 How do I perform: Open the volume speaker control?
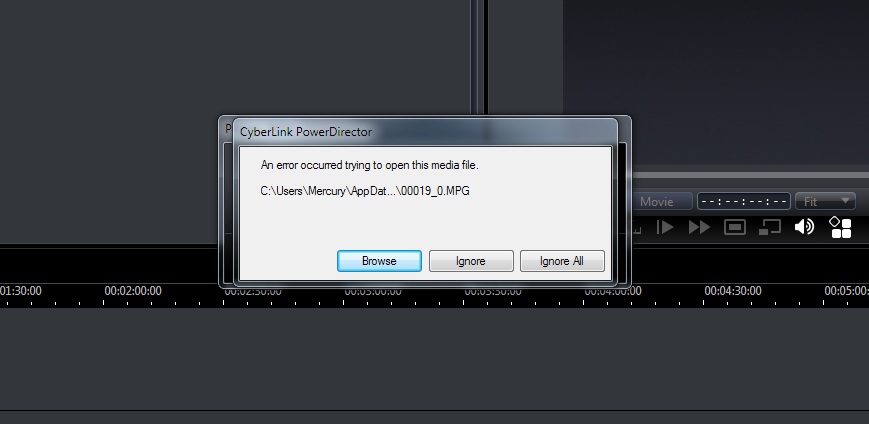tap(804, 227)
